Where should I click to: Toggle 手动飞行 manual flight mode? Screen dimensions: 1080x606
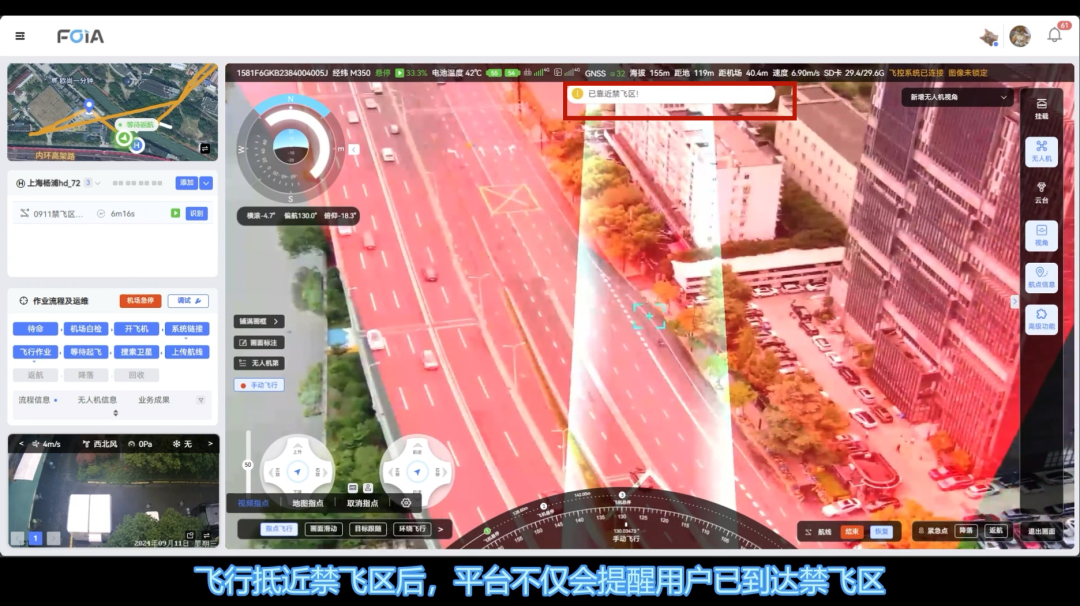click(x=259, y=385)
